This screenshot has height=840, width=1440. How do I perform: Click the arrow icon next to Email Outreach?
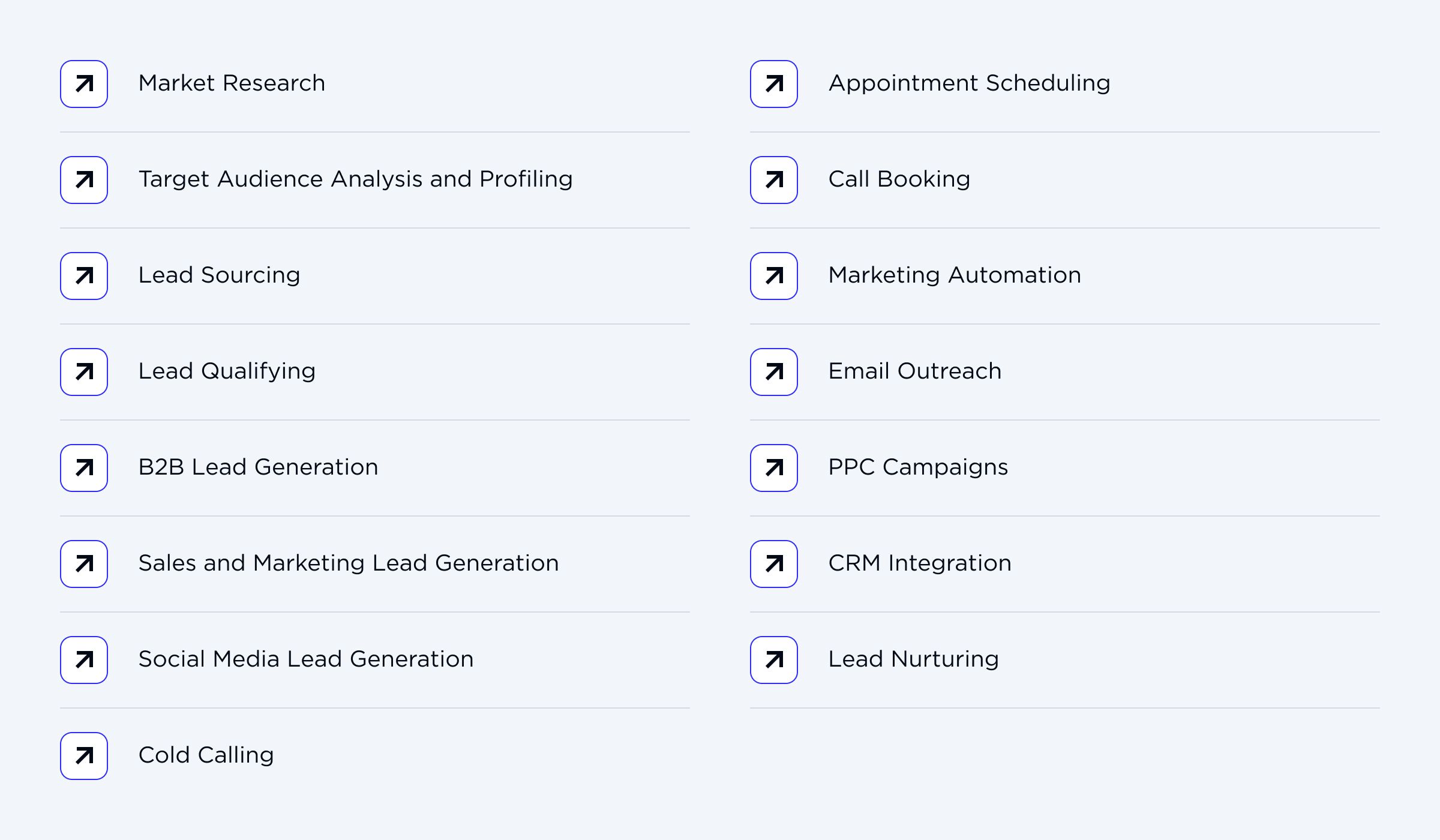coord(773,373)
